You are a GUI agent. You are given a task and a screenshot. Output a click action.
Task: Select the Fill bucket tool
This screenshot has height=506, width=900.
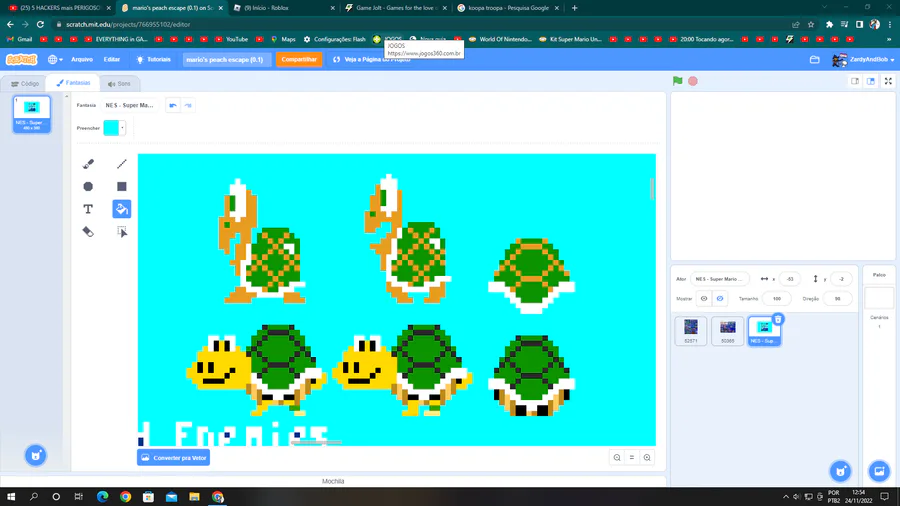pos(122,209)
